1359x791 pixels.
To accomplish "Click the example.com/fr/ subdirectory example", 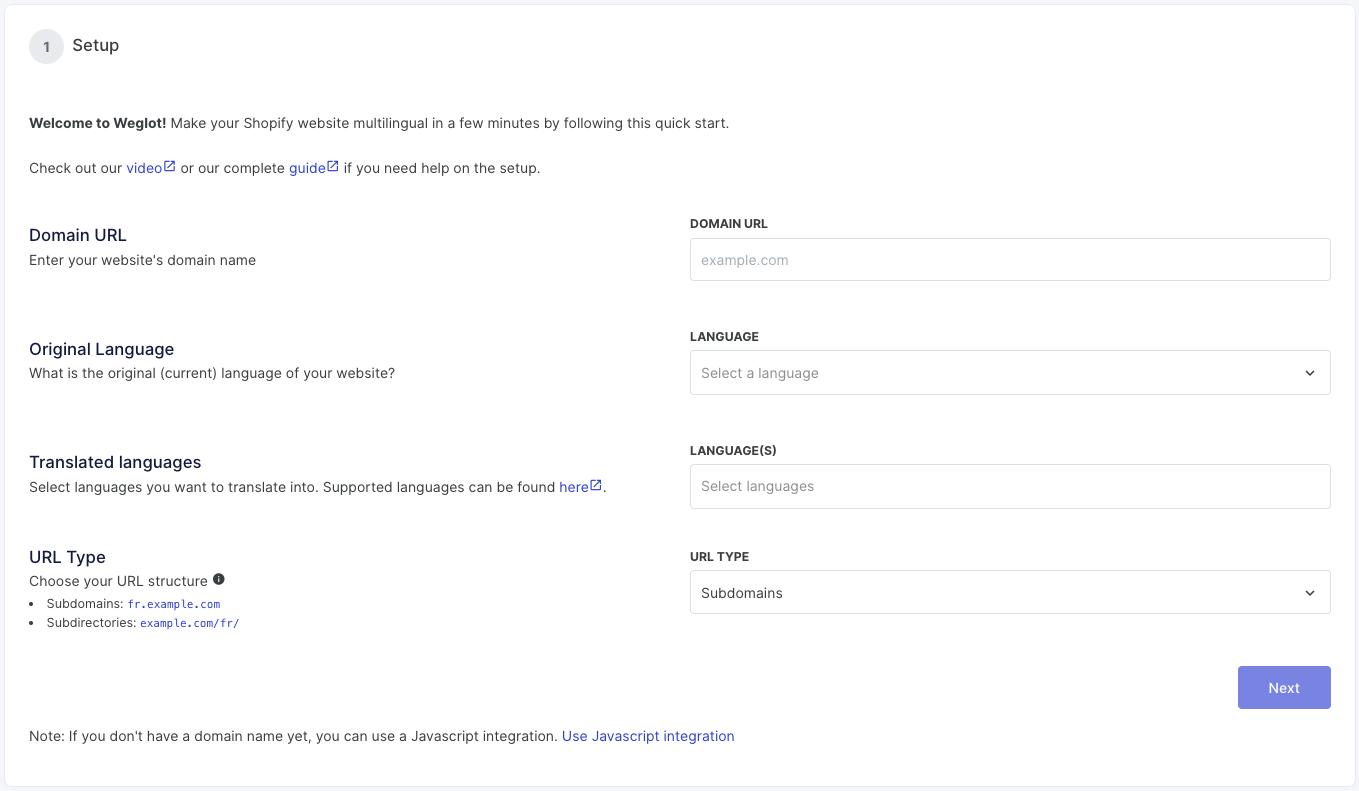I will (x=189, y=623).
